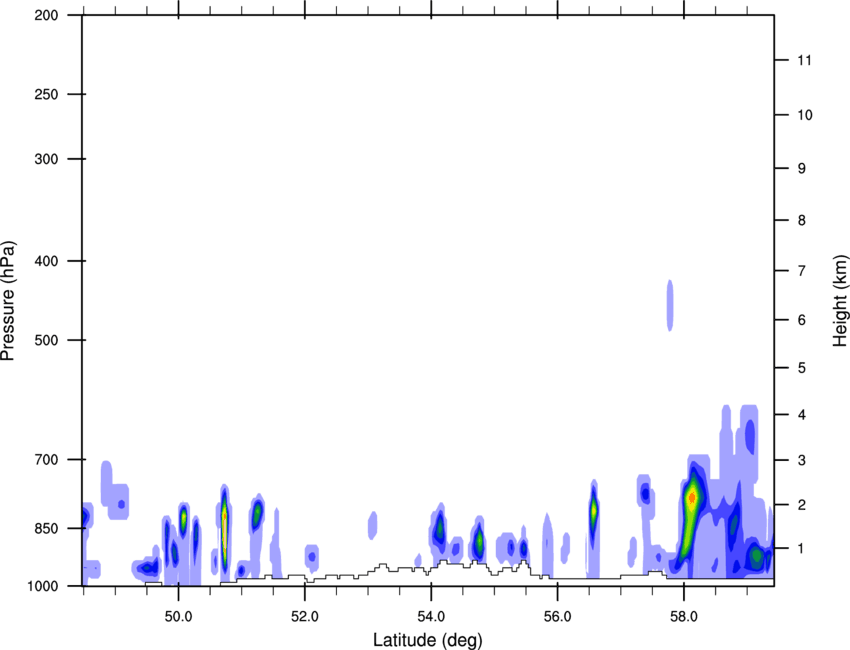Click the 1000 pressure tick label
The height and width of the screenshot is (650, 850).
(43, 586)
